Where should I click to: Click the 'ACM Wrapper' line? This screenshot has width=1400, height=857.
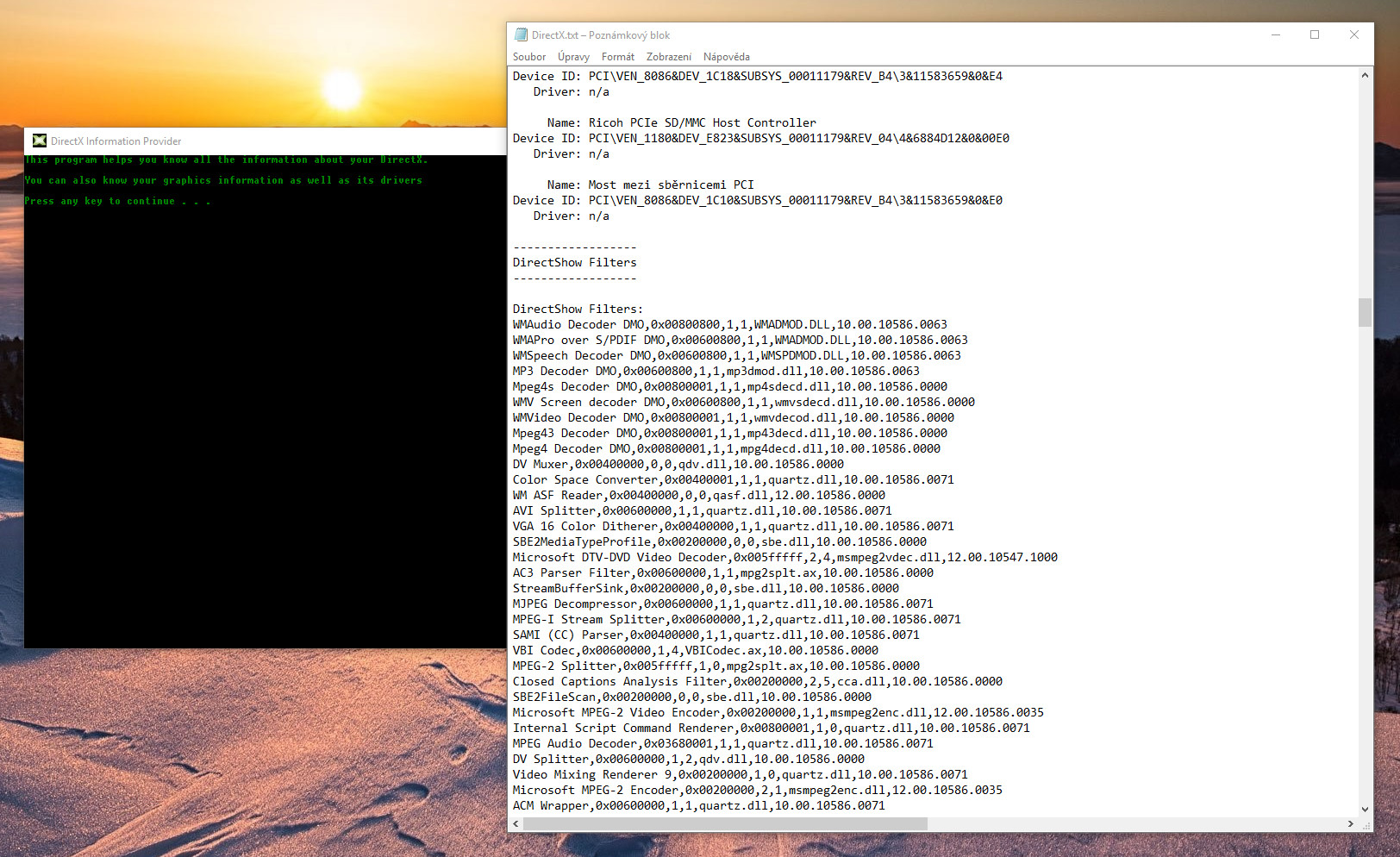698,805
